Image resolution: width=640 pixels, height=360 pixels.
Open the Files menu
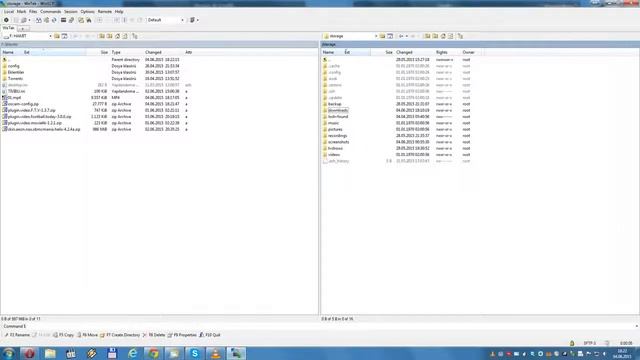(x=33, y=12)
